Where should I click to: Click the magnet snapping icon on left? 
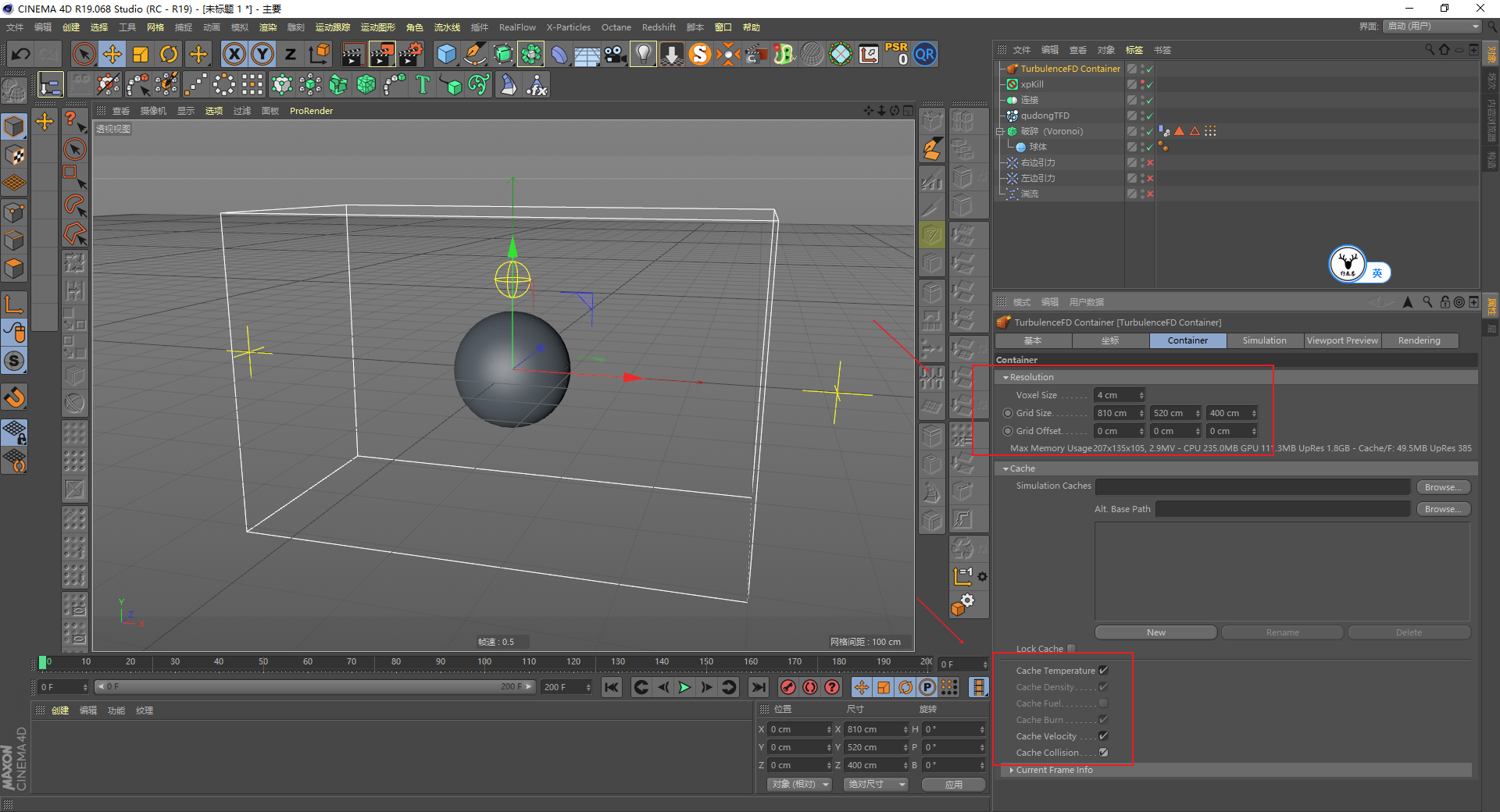point(15,397)
